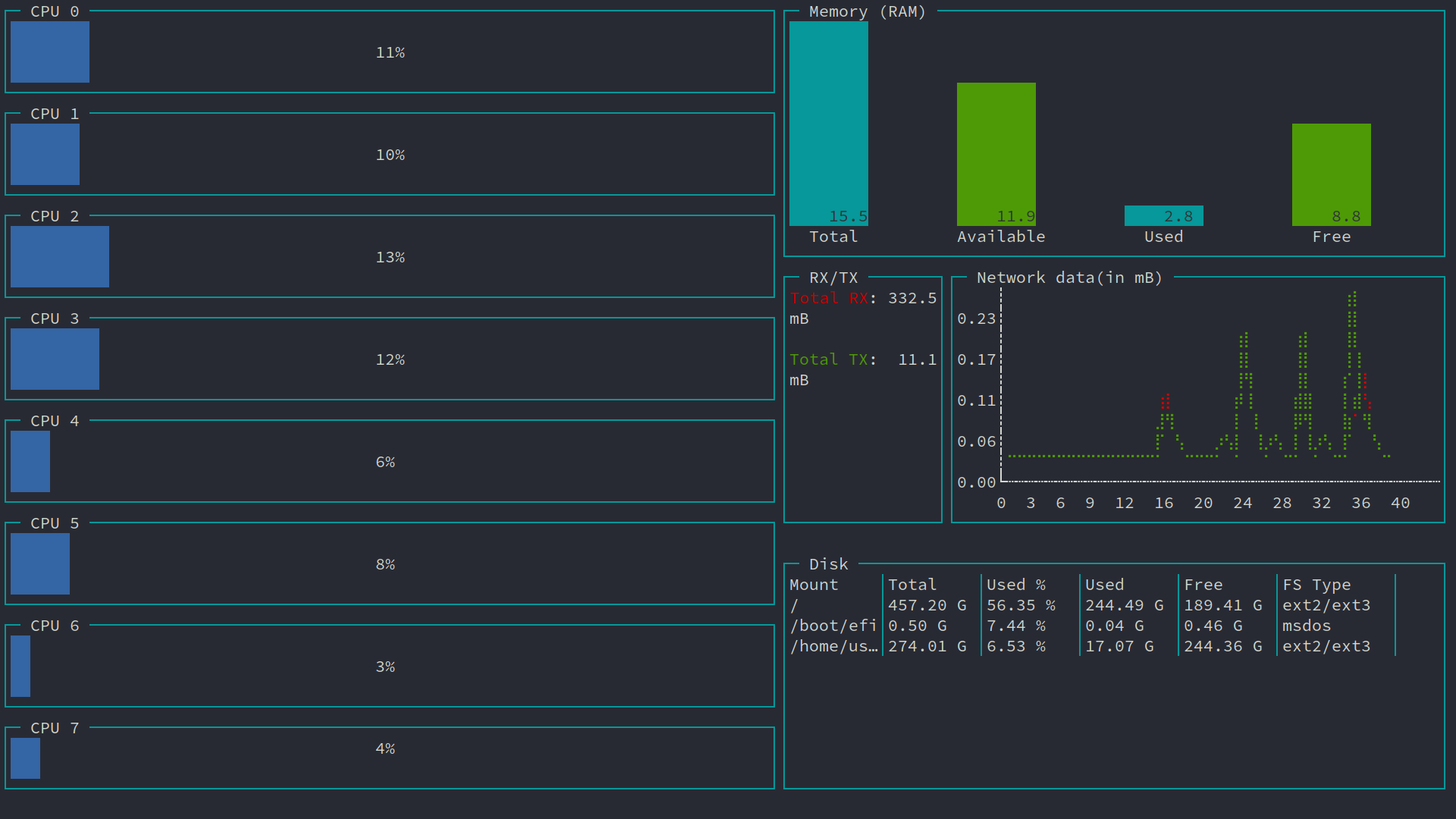Click the 457.20 G total value

coord(927,605)
